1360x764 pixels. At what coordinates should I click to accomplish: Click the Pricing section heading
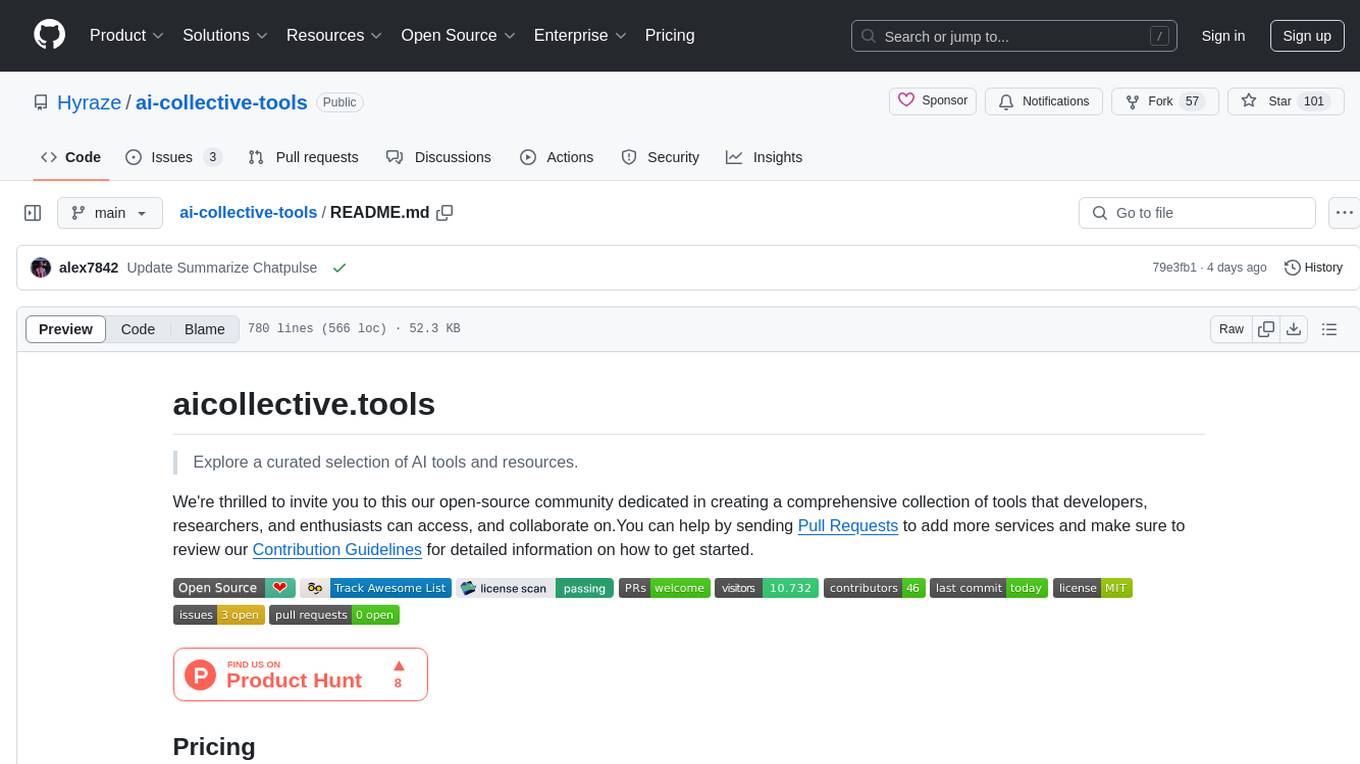(214, 747)
